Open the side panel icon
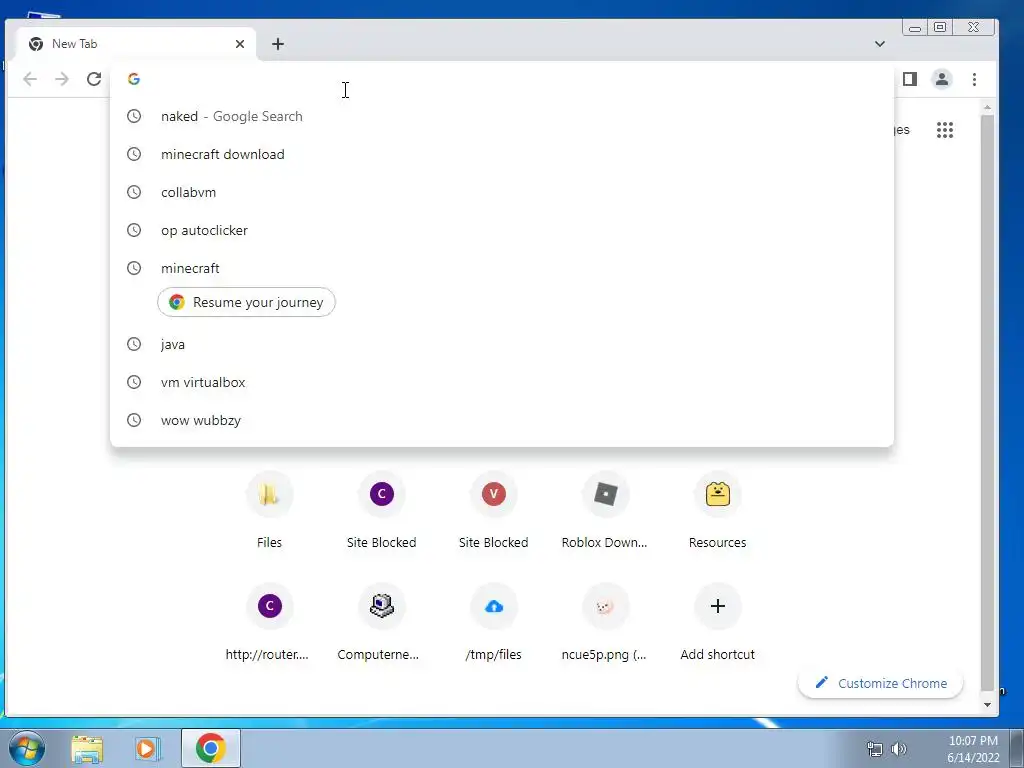This screenshot has width=1024, height=768. coord(910,79)
